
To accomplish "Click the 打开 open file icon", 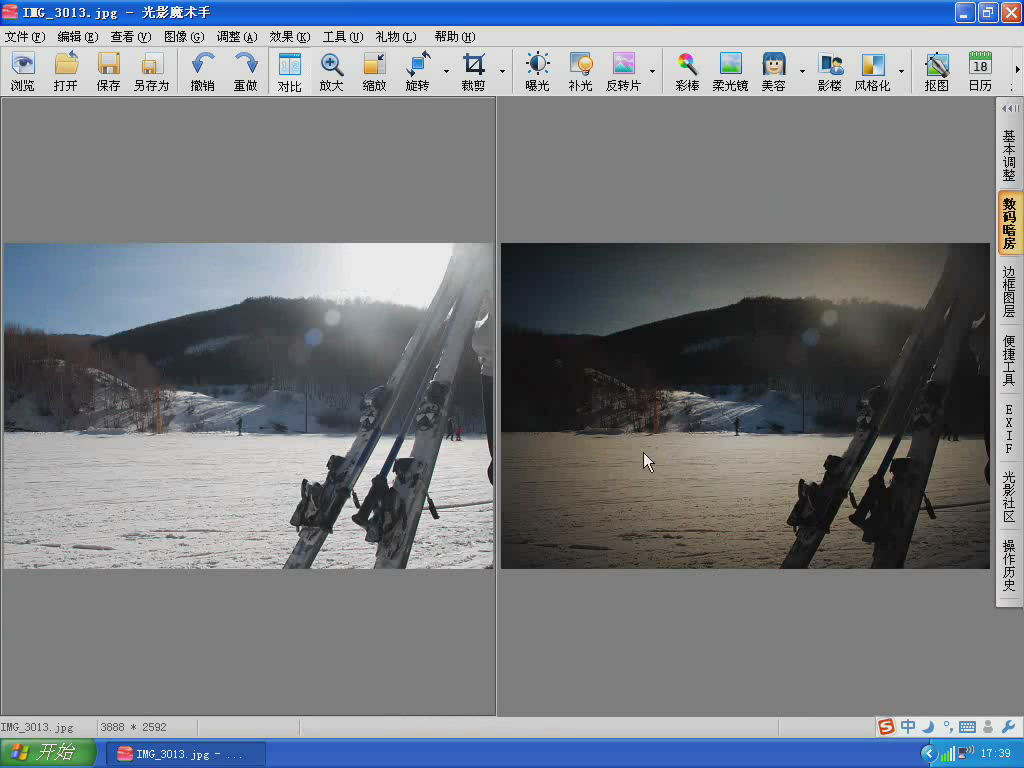I will pyautogui.click(x=65, y=71).
